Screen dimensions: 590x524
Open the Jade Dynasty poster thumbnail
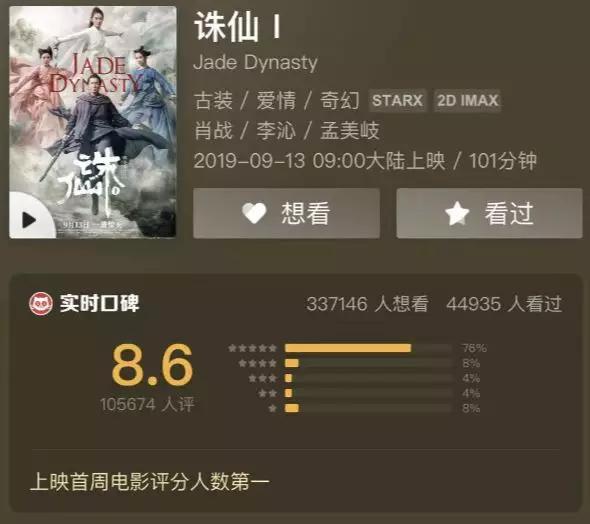(93, 122)
